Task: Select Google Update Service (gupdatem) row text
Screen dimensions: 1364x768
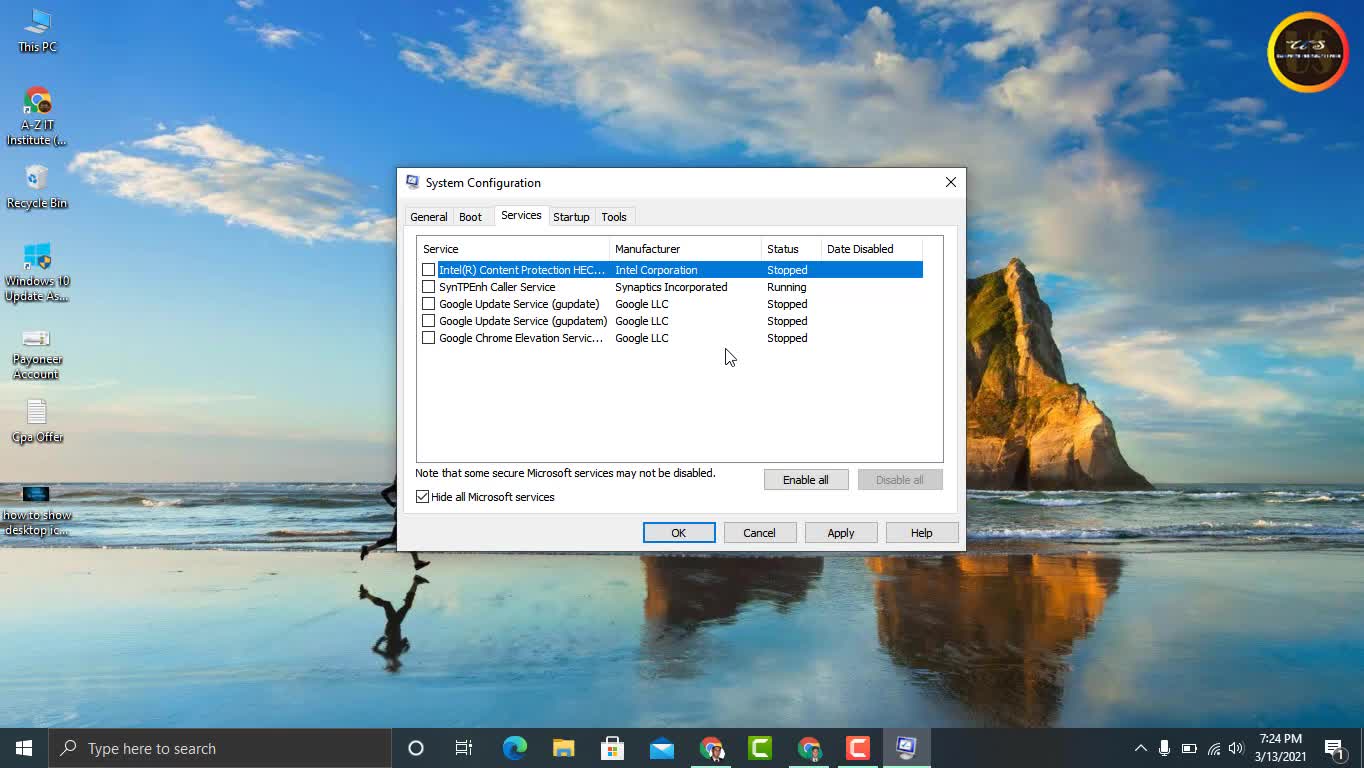Action: 523,321
